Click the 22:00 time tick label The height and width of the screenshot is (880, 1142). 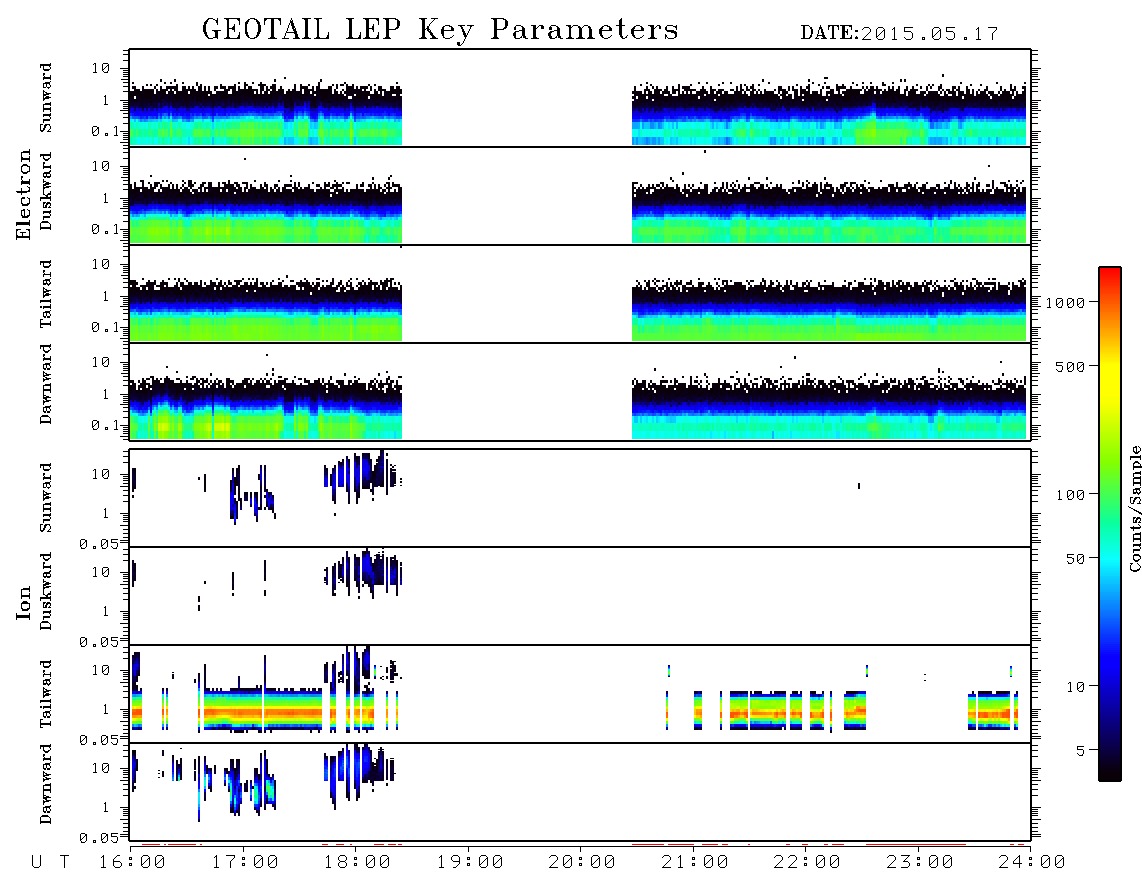(x=807, y=863)
